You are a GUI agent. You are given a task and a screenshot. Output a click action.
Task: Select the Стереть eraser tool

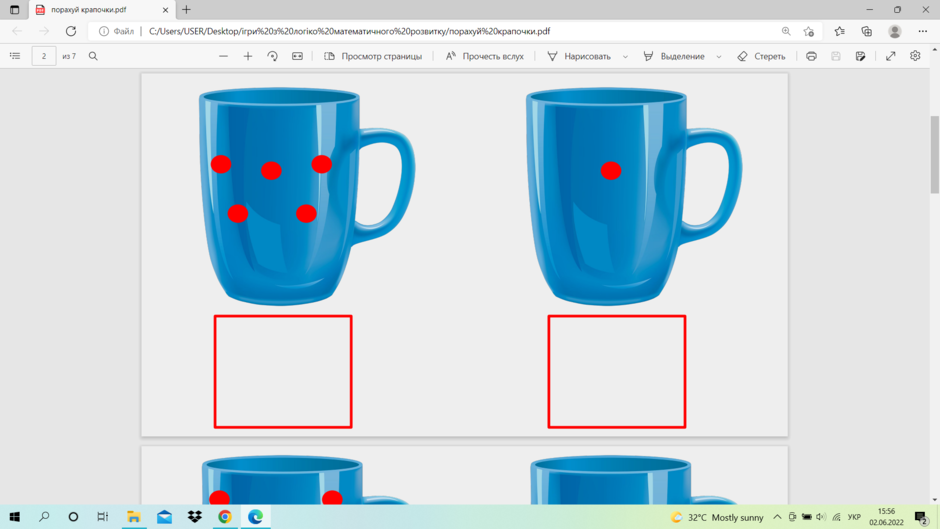pyautogui.click(x=761, y=56)
